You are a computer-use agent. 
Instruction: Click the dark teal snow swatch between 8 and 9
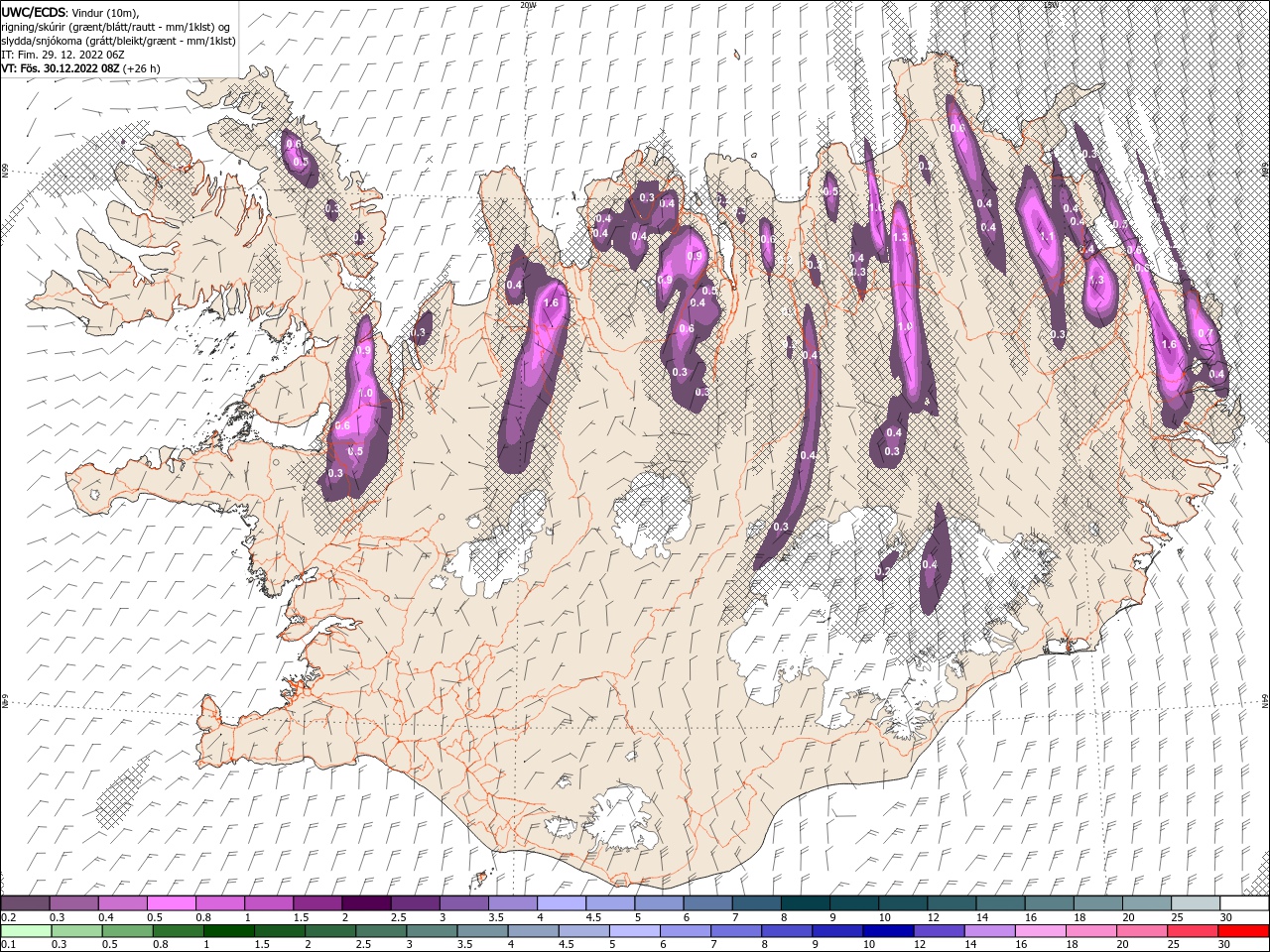tap(805, 902)
